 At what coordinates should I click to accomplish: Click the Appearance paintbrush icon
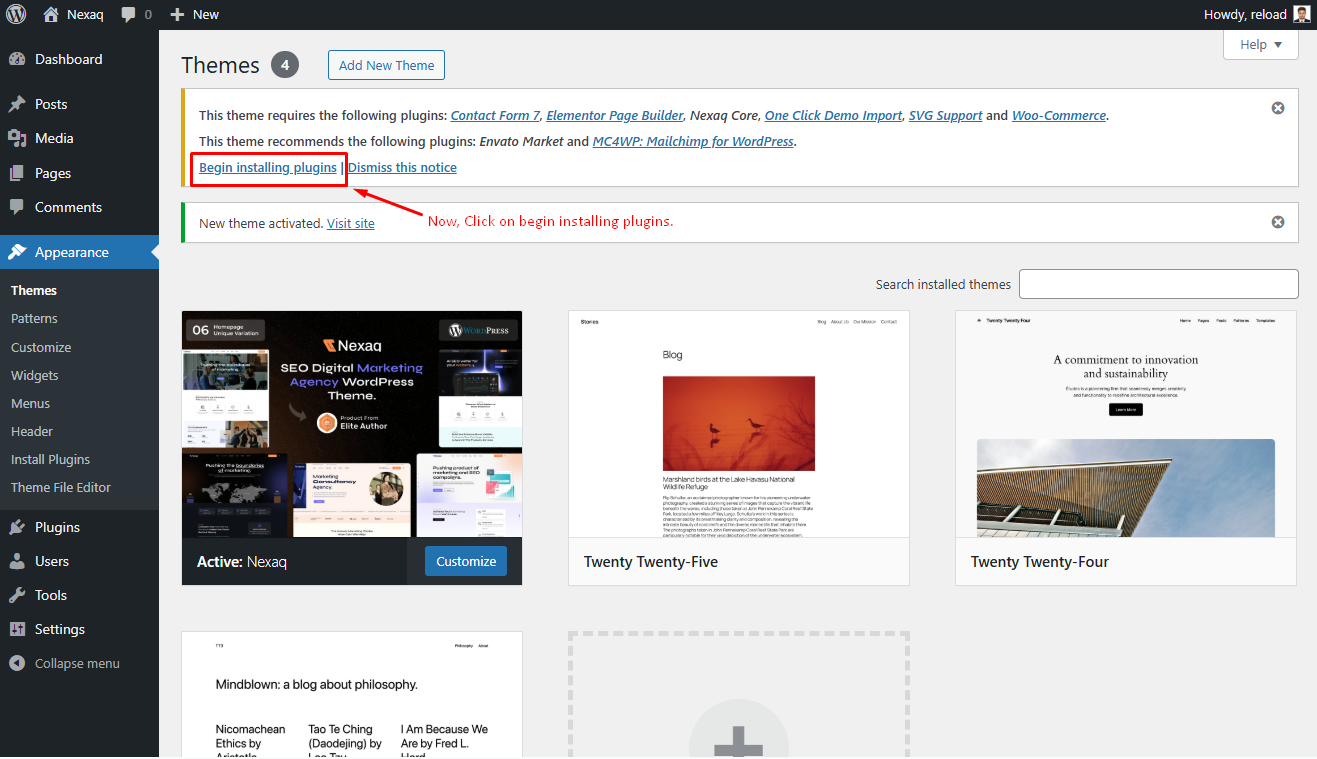click(17, 252)
